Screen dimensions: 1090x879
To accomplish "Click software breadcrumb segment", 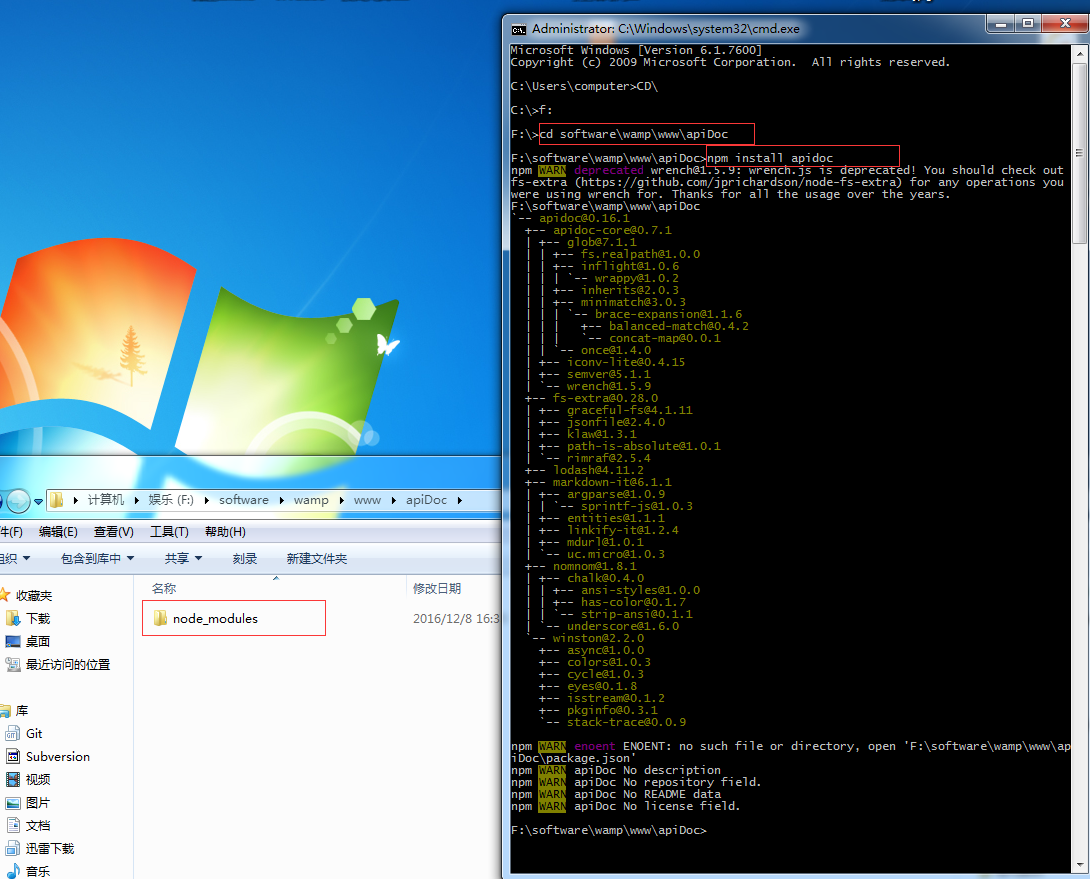I will pos(244,500).
